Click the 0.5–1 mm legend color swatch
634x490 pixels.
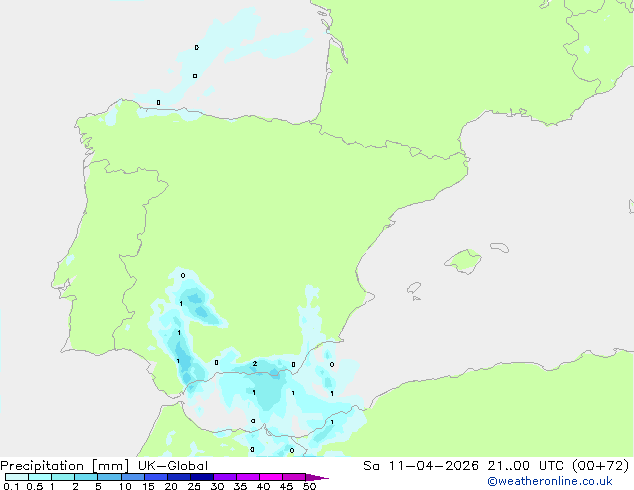click(x=40, y=477)
